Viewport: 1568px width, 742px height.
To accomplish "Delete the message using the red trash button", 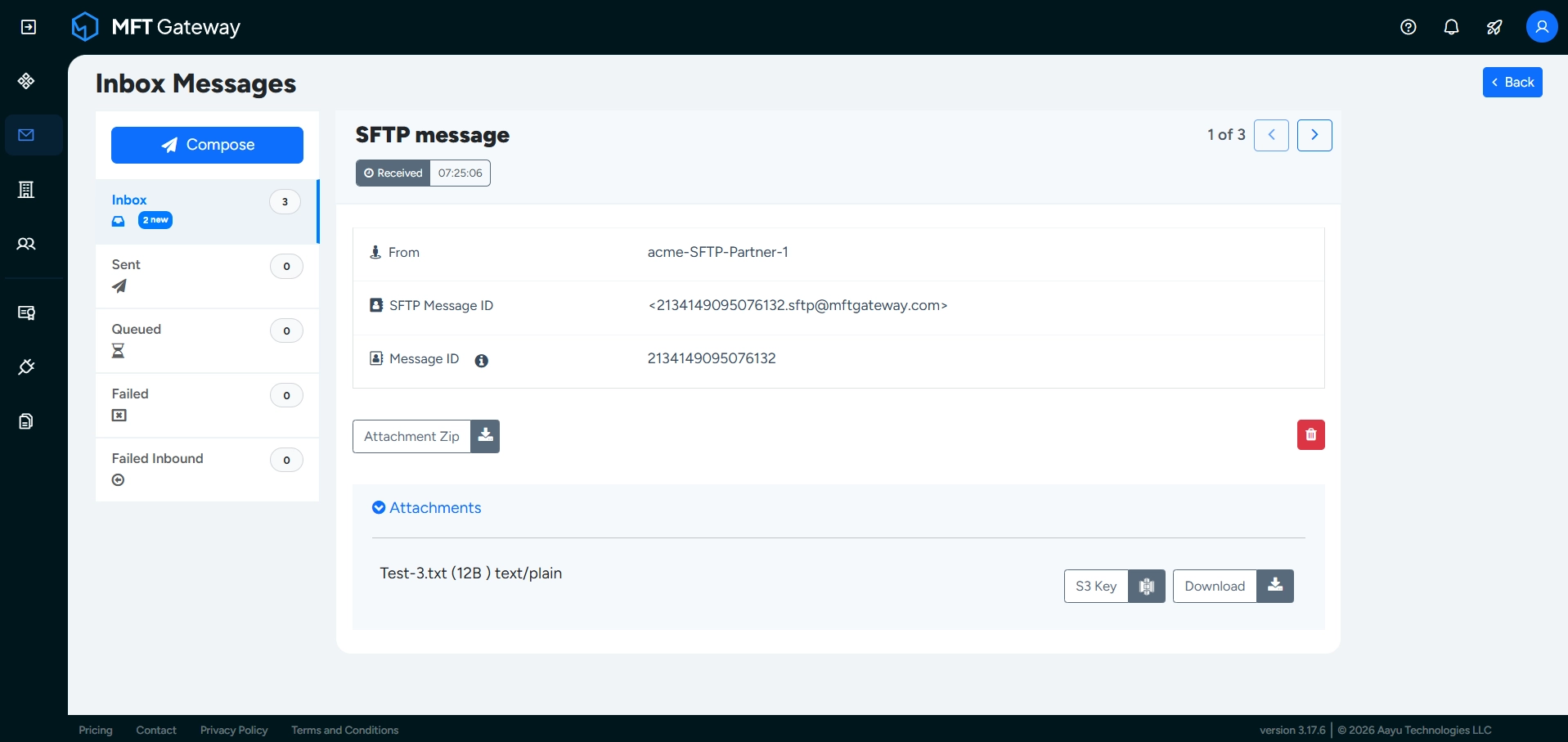I will tap(1311, 435).
